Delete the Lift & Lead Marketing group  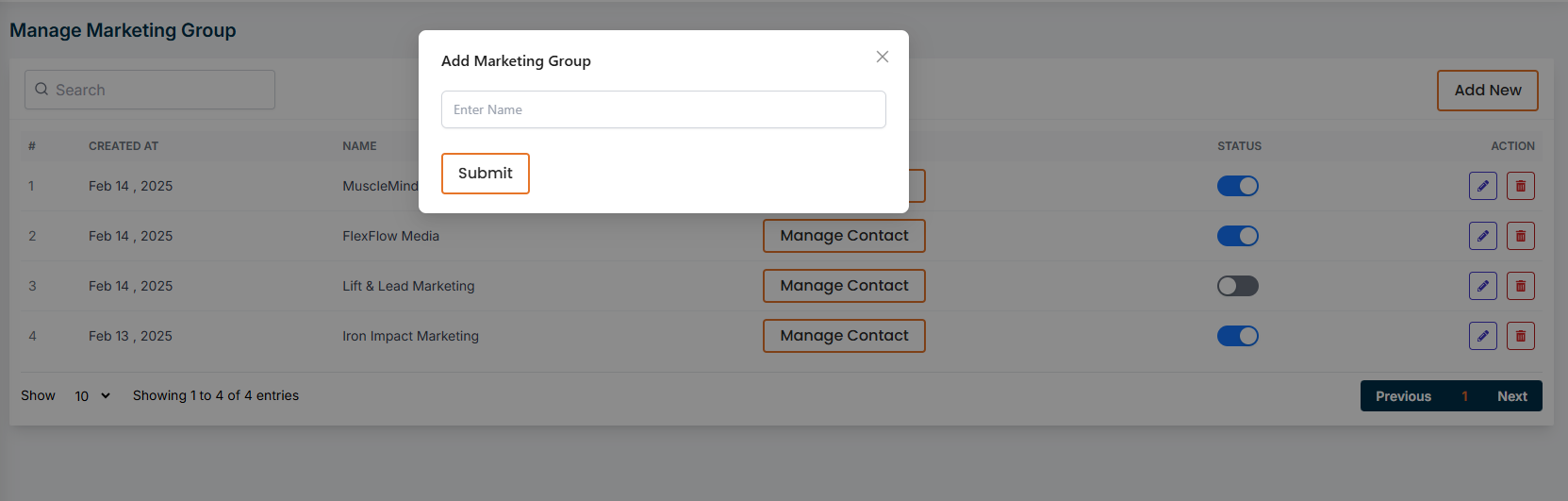[x=1520, y=286]
